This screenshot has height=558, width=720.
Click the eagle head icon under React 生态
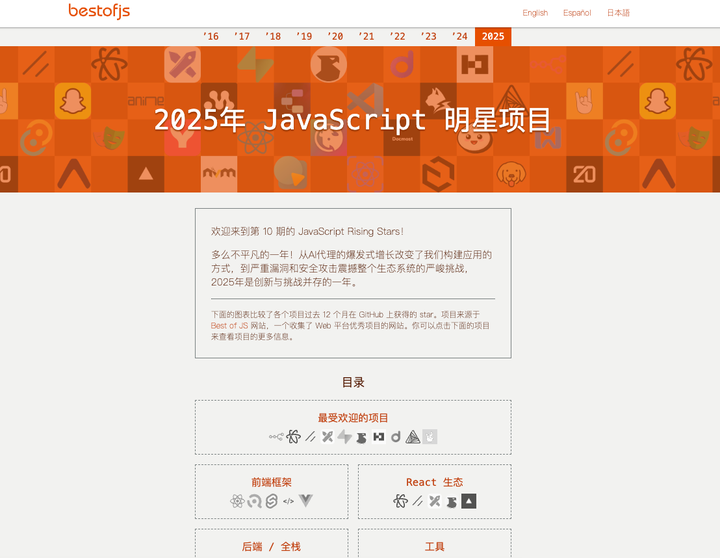pyautogui.click(x=451, y=501)
